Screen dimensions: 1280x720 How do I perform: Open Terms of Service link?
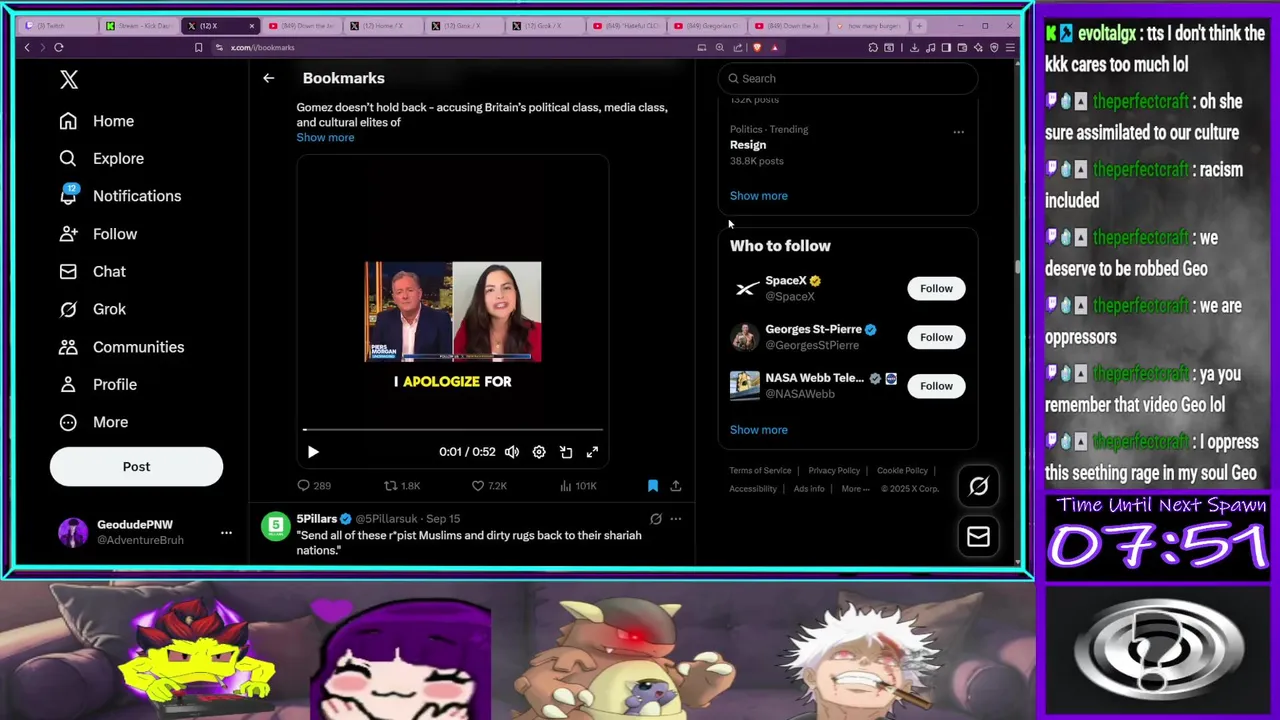coord(760,471)
